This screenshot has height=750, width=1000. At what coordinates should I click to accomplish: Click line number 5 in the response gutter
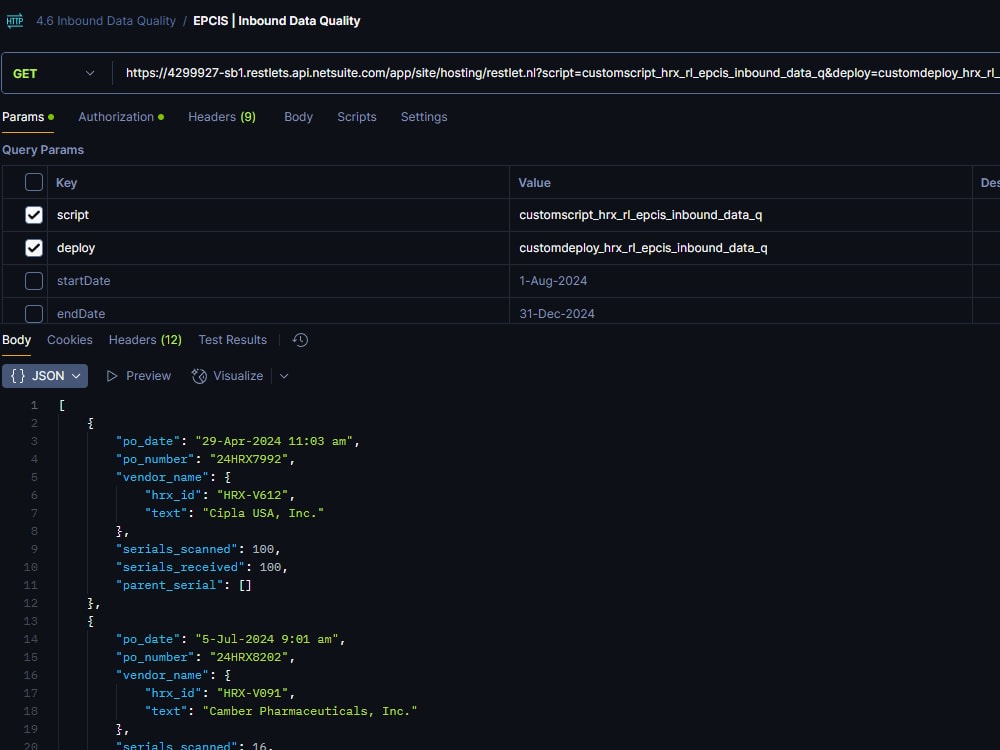pos(34,477)
